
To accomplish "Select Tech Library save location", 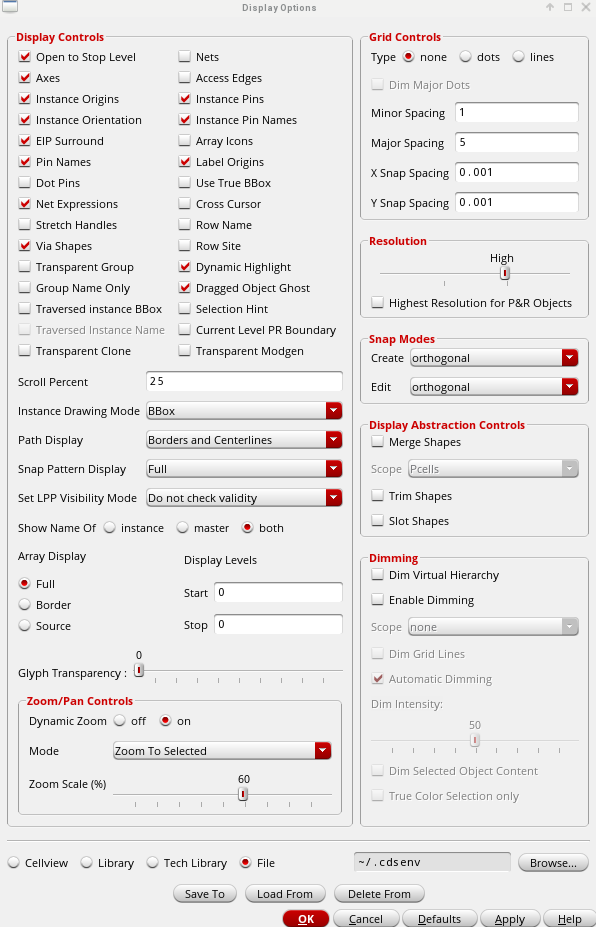I will click(x=152, y=863).
